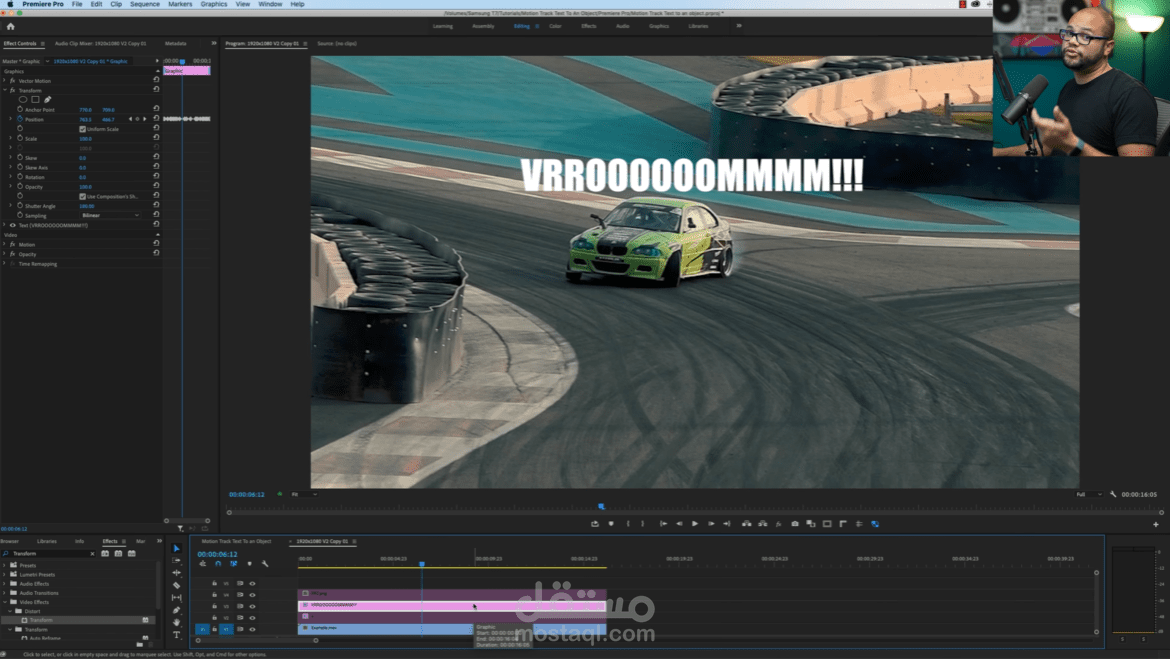Open Full playback resolution dropdown
Screen dimensions: 1170x659
(x=1089, y=494)
